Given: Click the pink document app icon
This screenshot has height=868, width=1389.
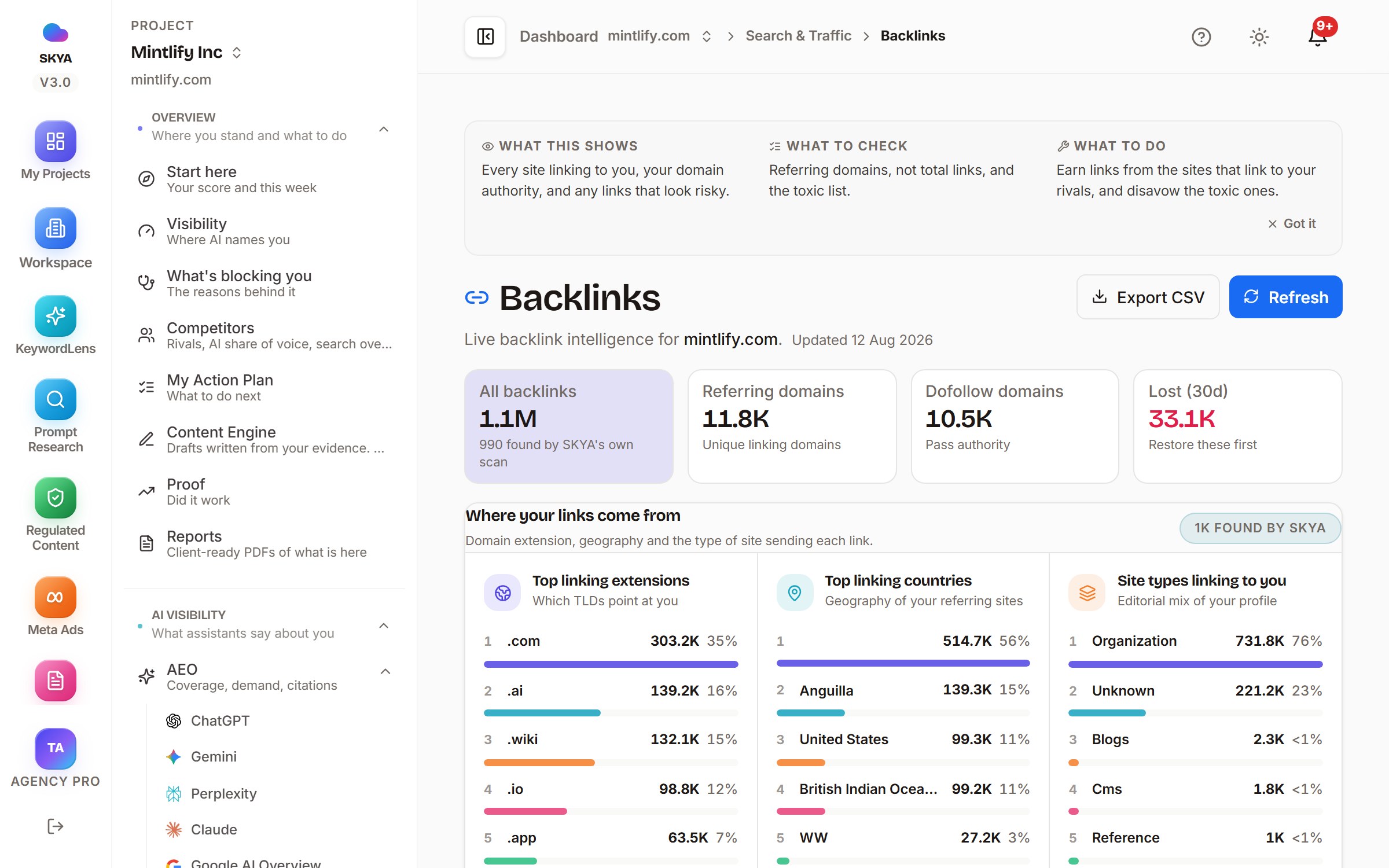Looking at the screenshot, I should pyautogui.click(x=55, y=681).
